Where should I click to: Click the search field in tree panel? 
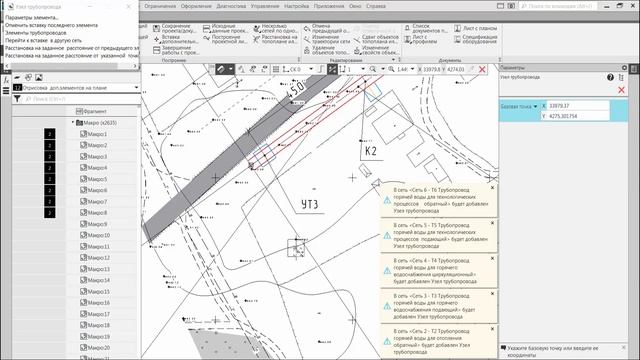point(81,99)
